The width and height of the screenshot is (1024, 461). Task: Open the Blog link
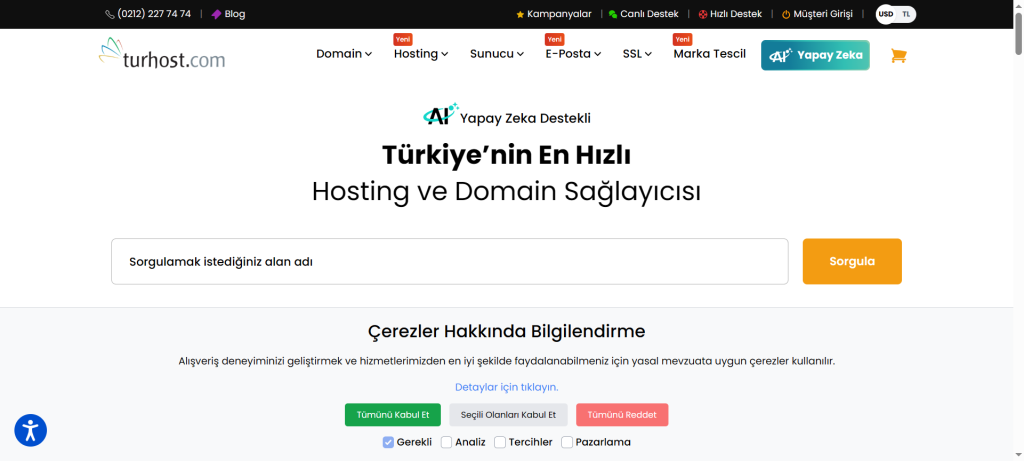pyautogui.click(x=229, y=14)
